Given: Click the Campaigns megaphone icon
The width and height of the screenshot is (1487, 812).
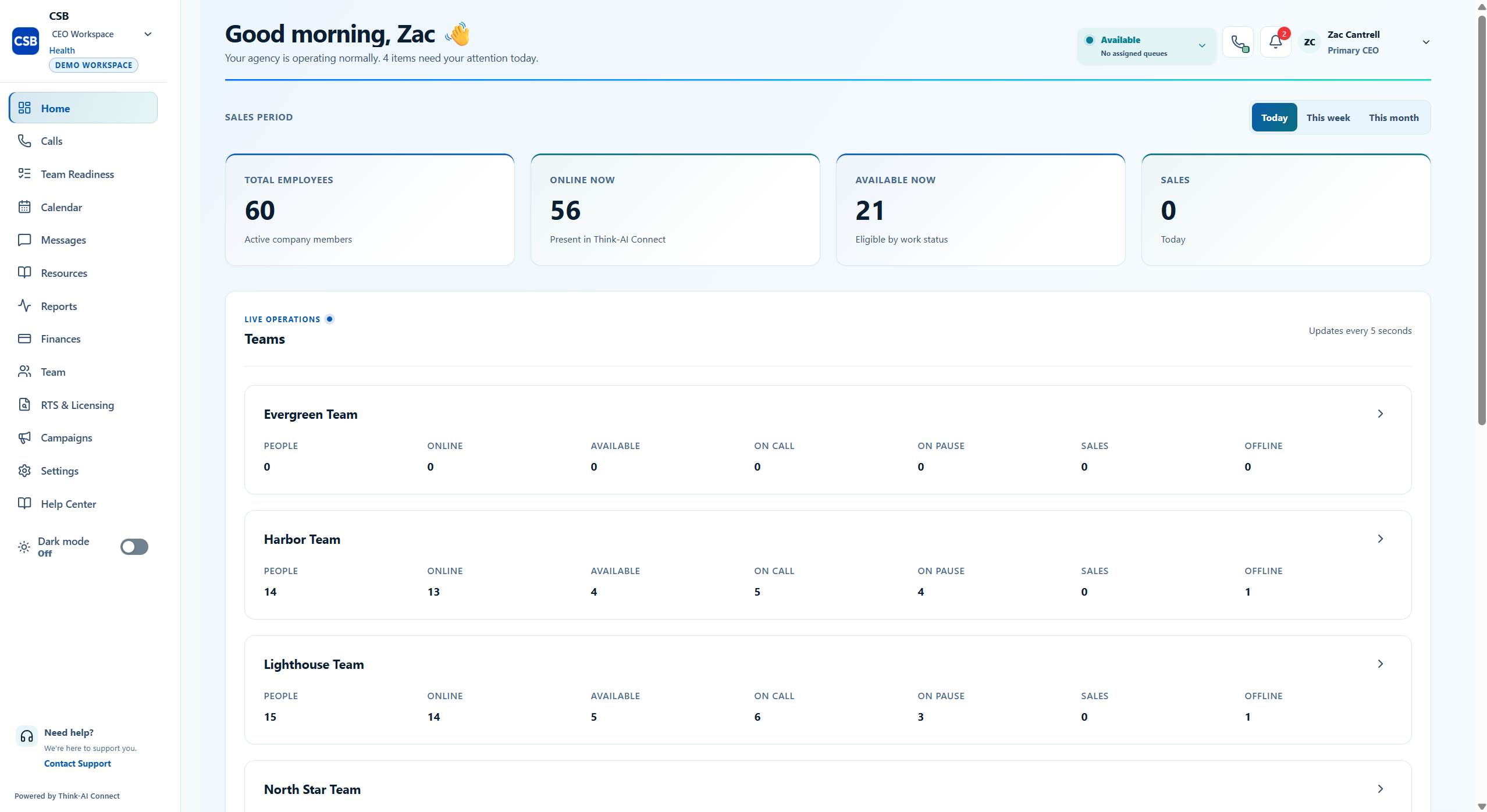Looking at the screenshot, I should 24,437.
